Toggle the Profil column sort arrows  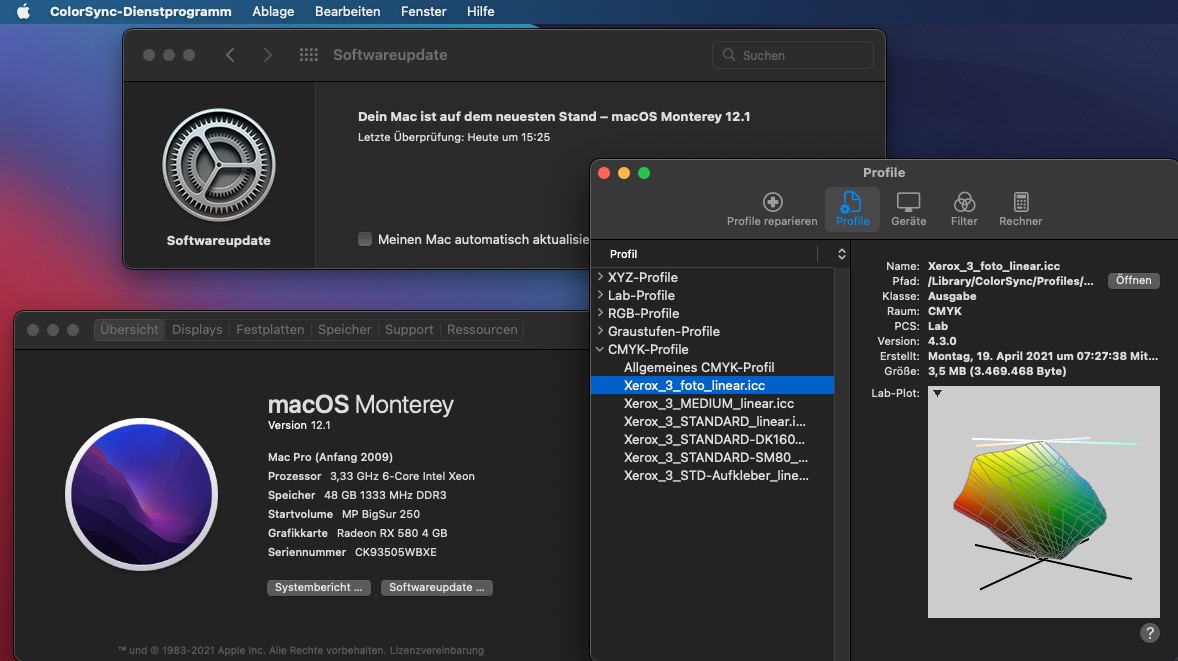click(x=841, y=254)
